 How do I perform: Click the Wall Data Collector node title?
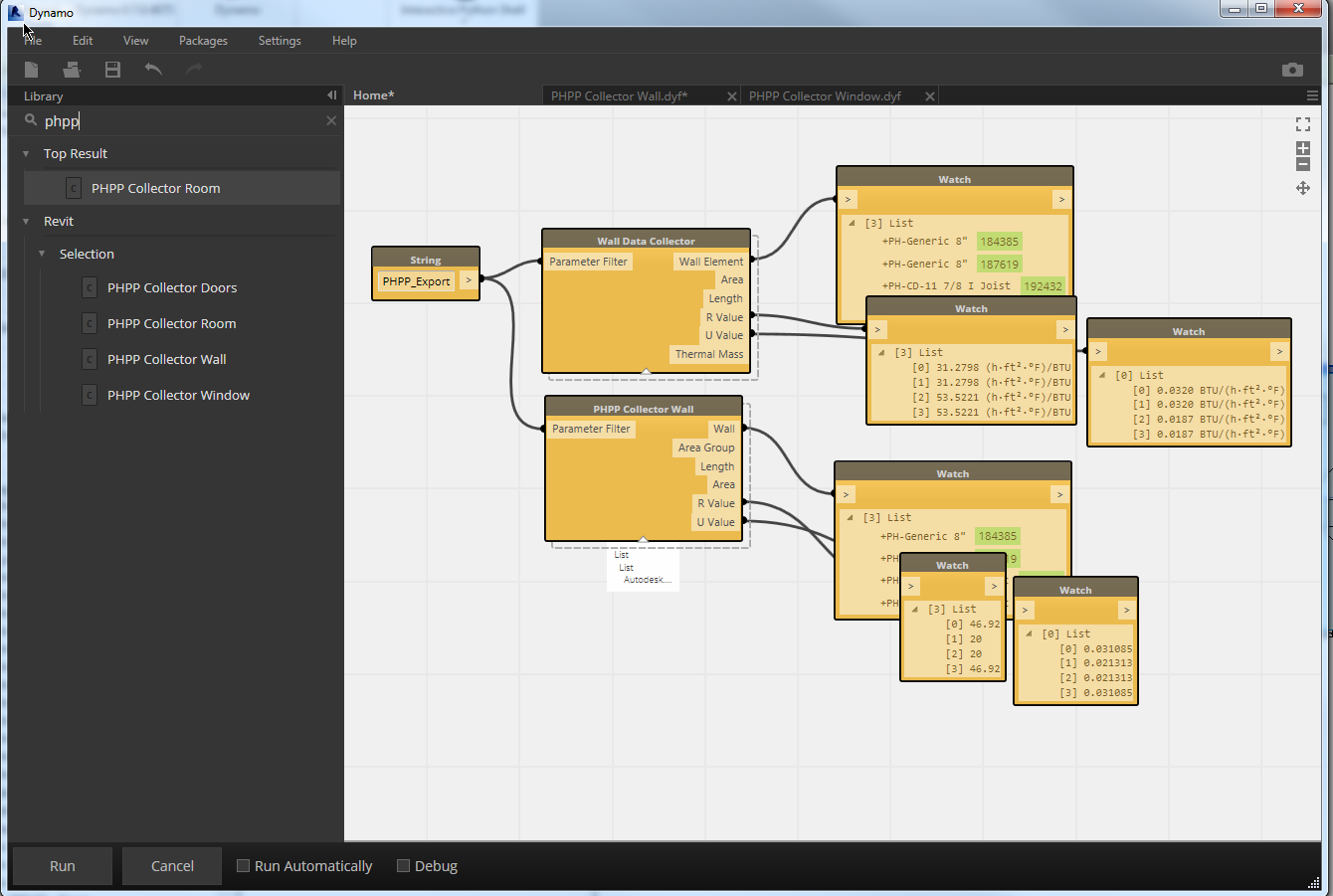[646, 241]
